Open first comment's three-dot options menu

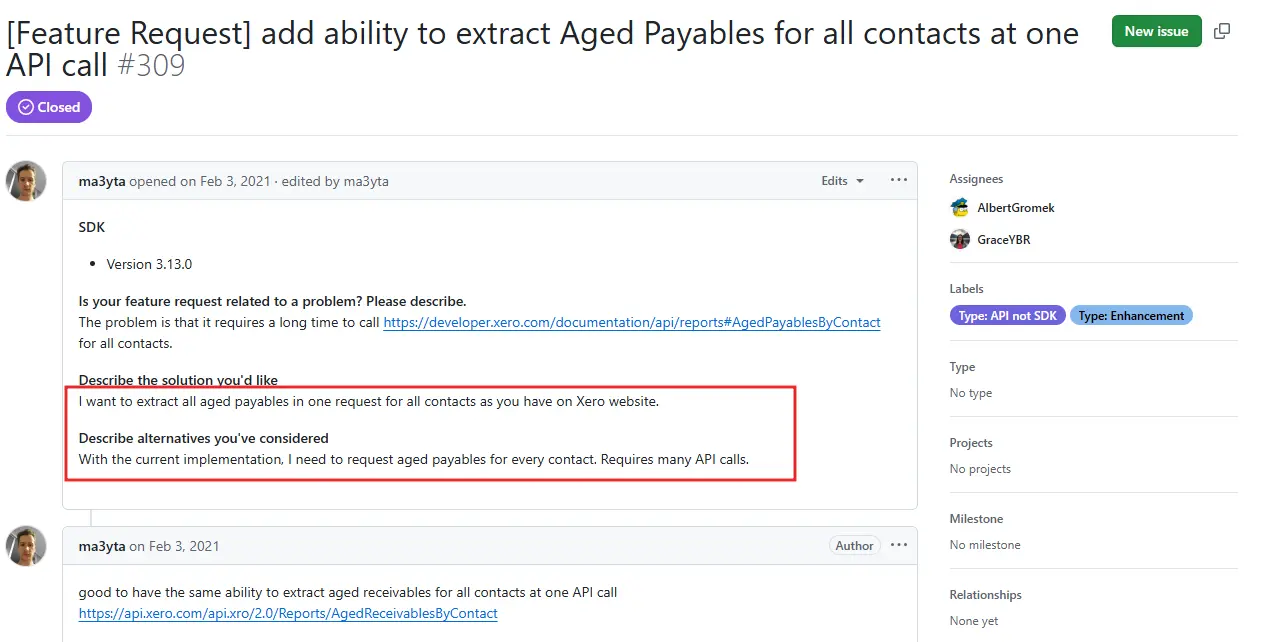point(899,181)
